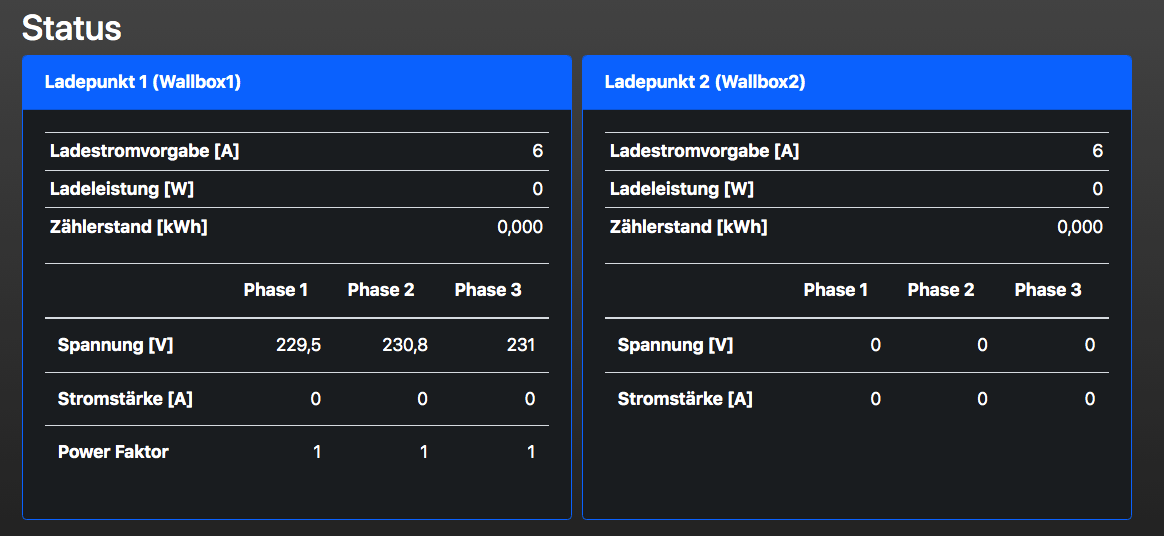The height and width of the screenshot is (536, 1164).
Task: Click Stromstärke [A] label in Wallbox1
Action: pyautogui.click(x=125, y=399)
